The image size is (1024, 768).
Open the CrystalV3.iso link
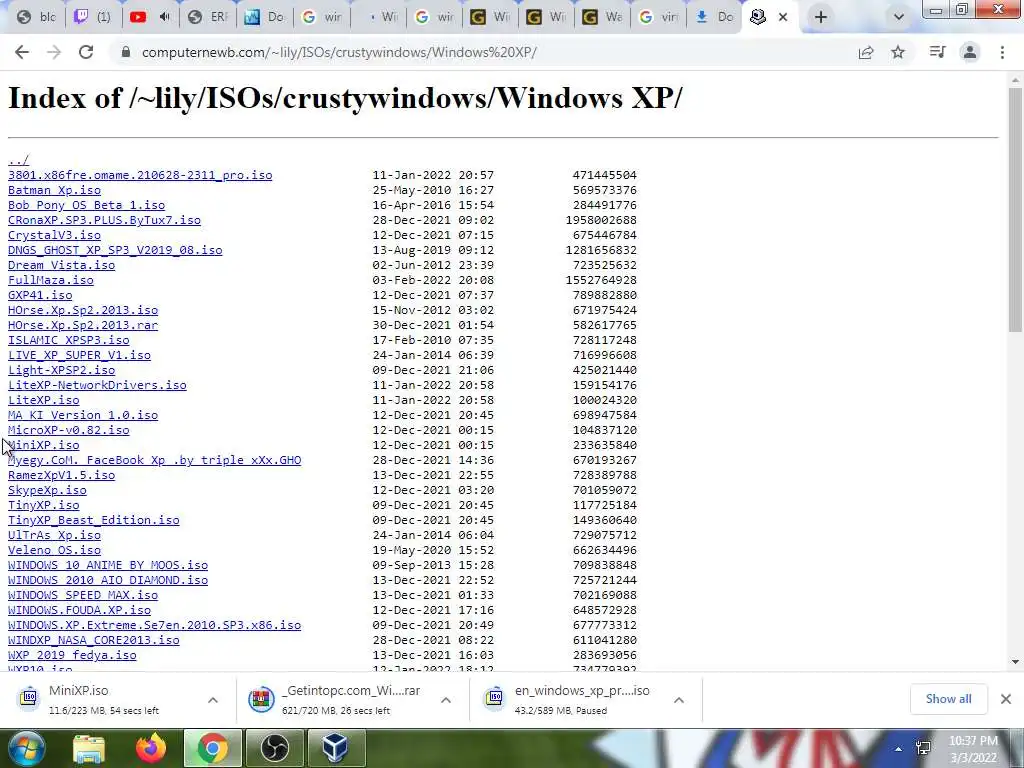coord(54,235)
